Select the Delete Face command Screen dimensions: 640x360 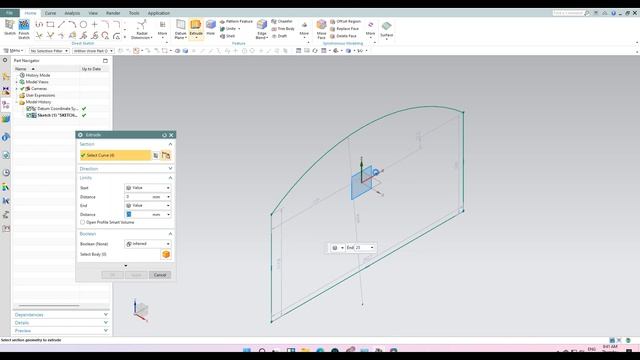[x=343, y=36]
